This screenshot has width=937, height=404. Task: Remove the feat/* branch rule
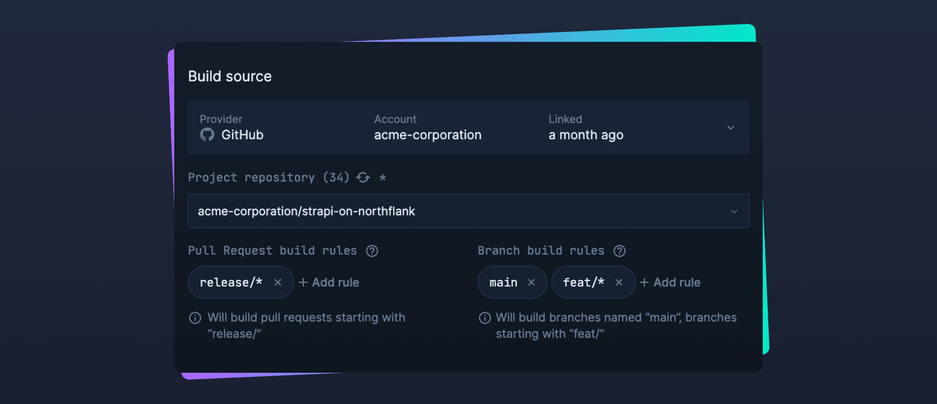pyautogui.click(x=619, y=282)
